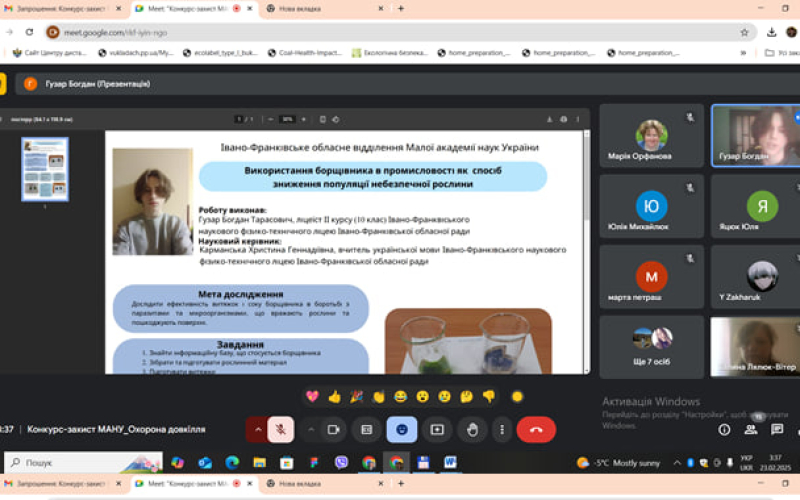Raise your hand in the meeting
Viewport: 800px width, 500px height.
pyautogui.click(x=472, y=430)
